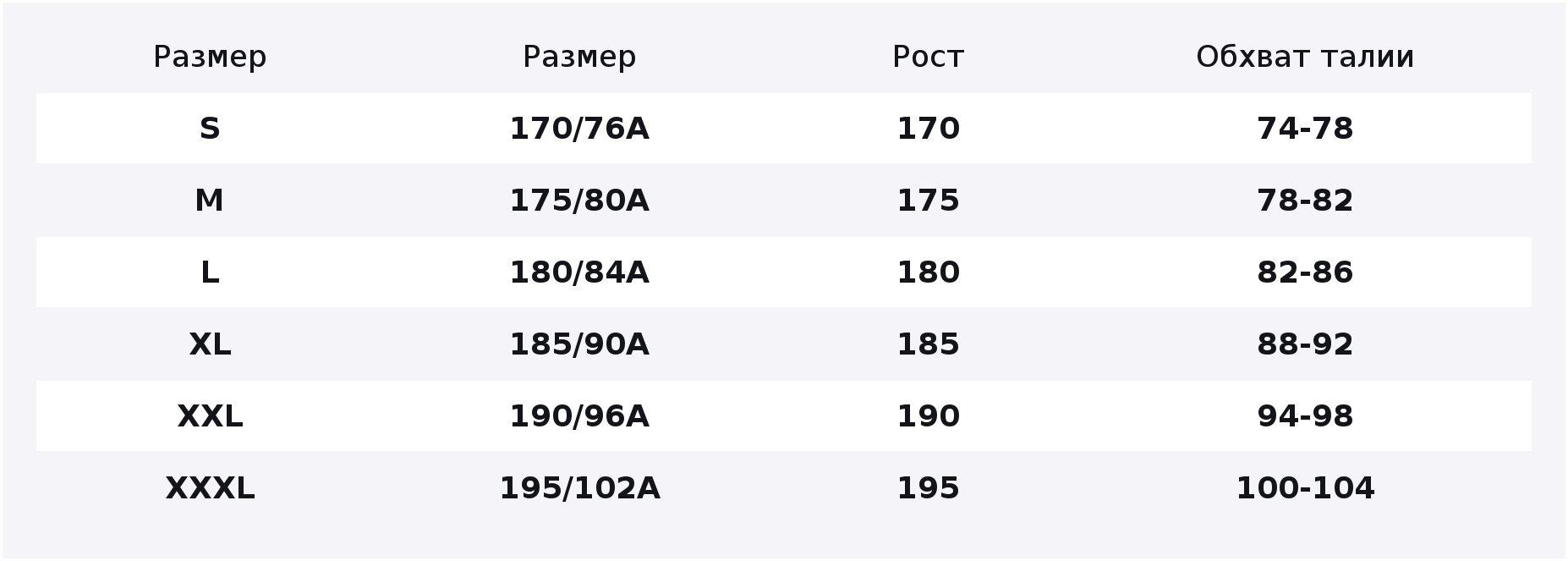
Task: Select the M size cell
Action: click(210, 201)
